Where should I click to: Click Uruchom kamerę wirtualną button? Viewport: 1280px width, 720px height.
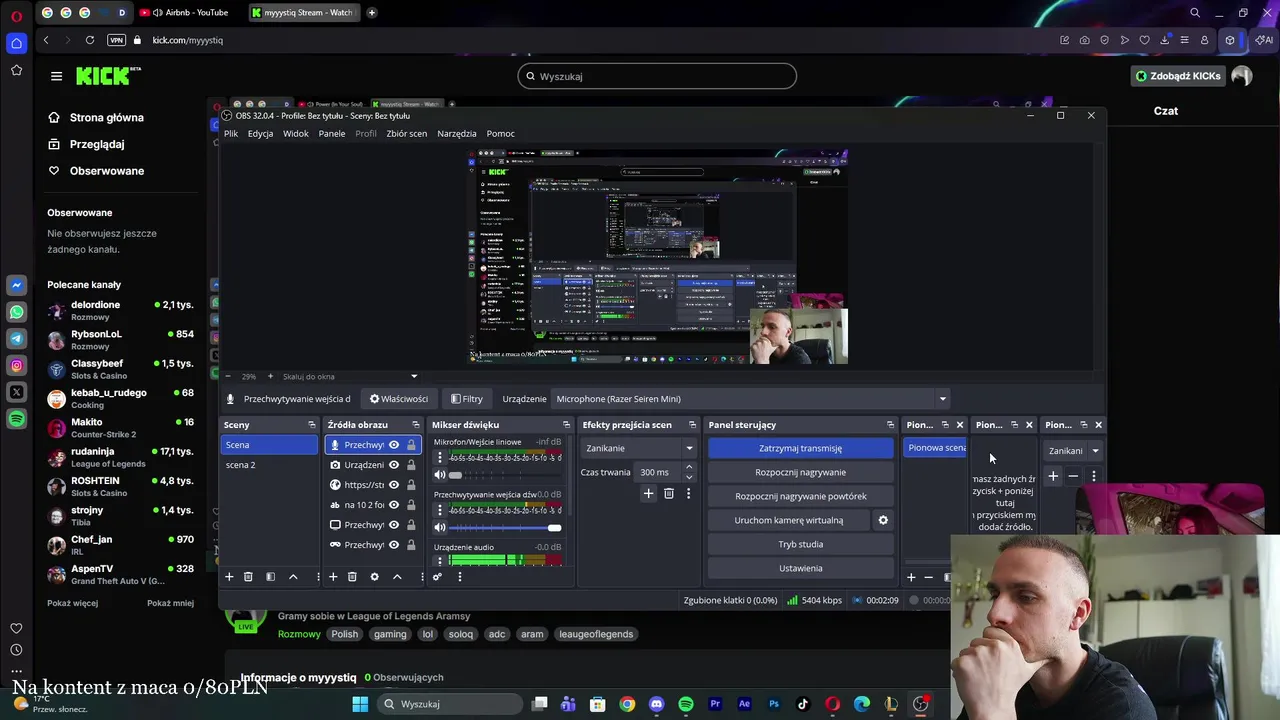tap(788, 520)
